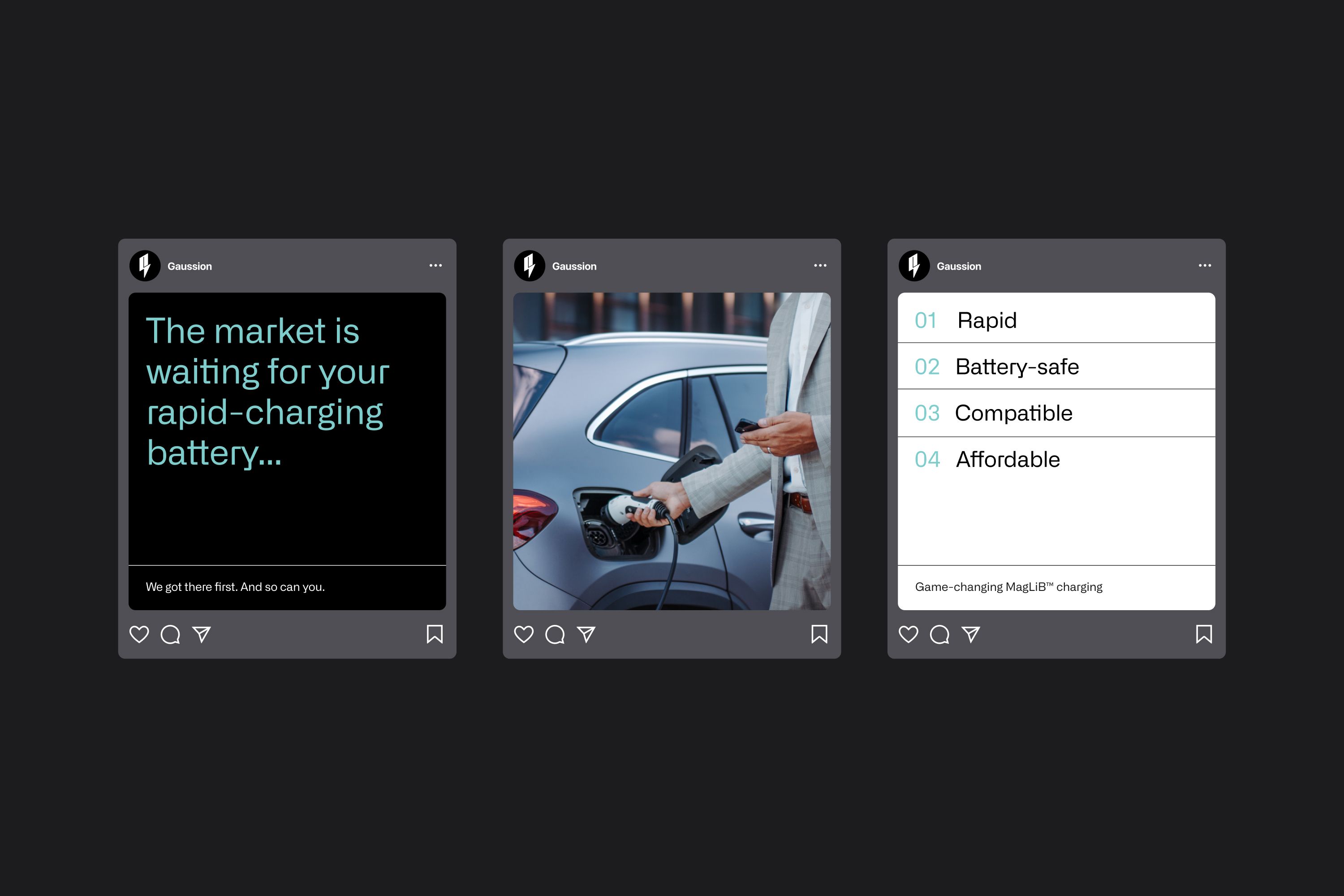Share the MagLiB features list post
Image resolution: width=1344 pixels, height=896 pixels.
[971, 634]
